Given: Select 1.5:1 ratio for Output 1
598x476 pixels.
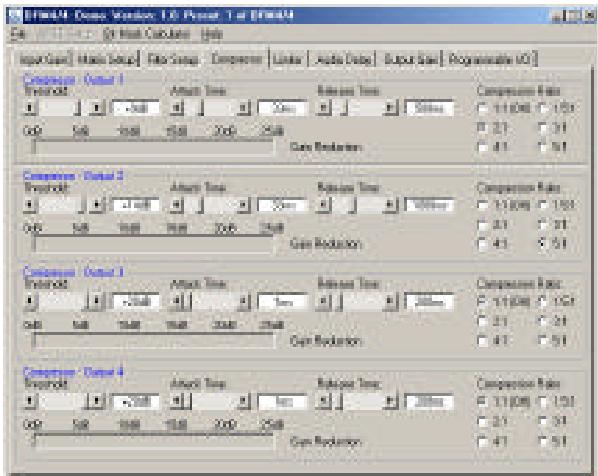Looking at the screenshot, I should coord(543,108).
